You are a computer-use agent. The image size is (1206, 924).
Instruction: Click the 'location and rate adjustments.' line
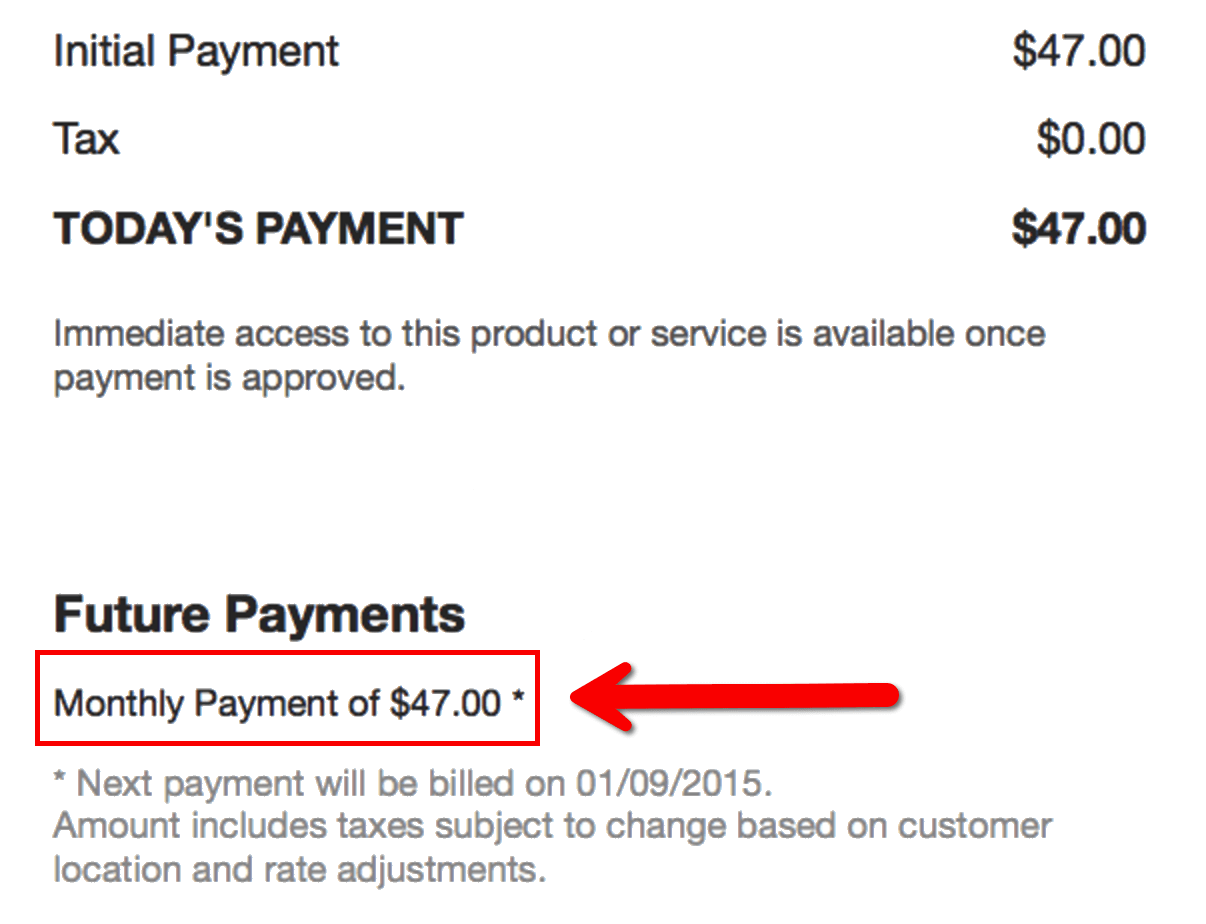[x=299, y=870]
